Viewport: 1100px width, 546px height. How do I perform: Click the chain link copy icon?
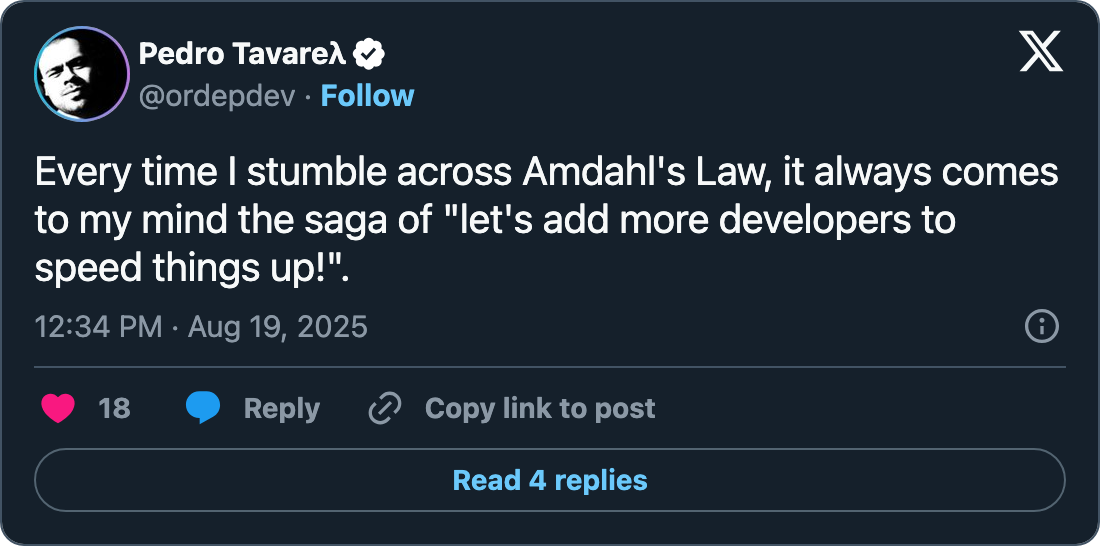pos(384,408)
